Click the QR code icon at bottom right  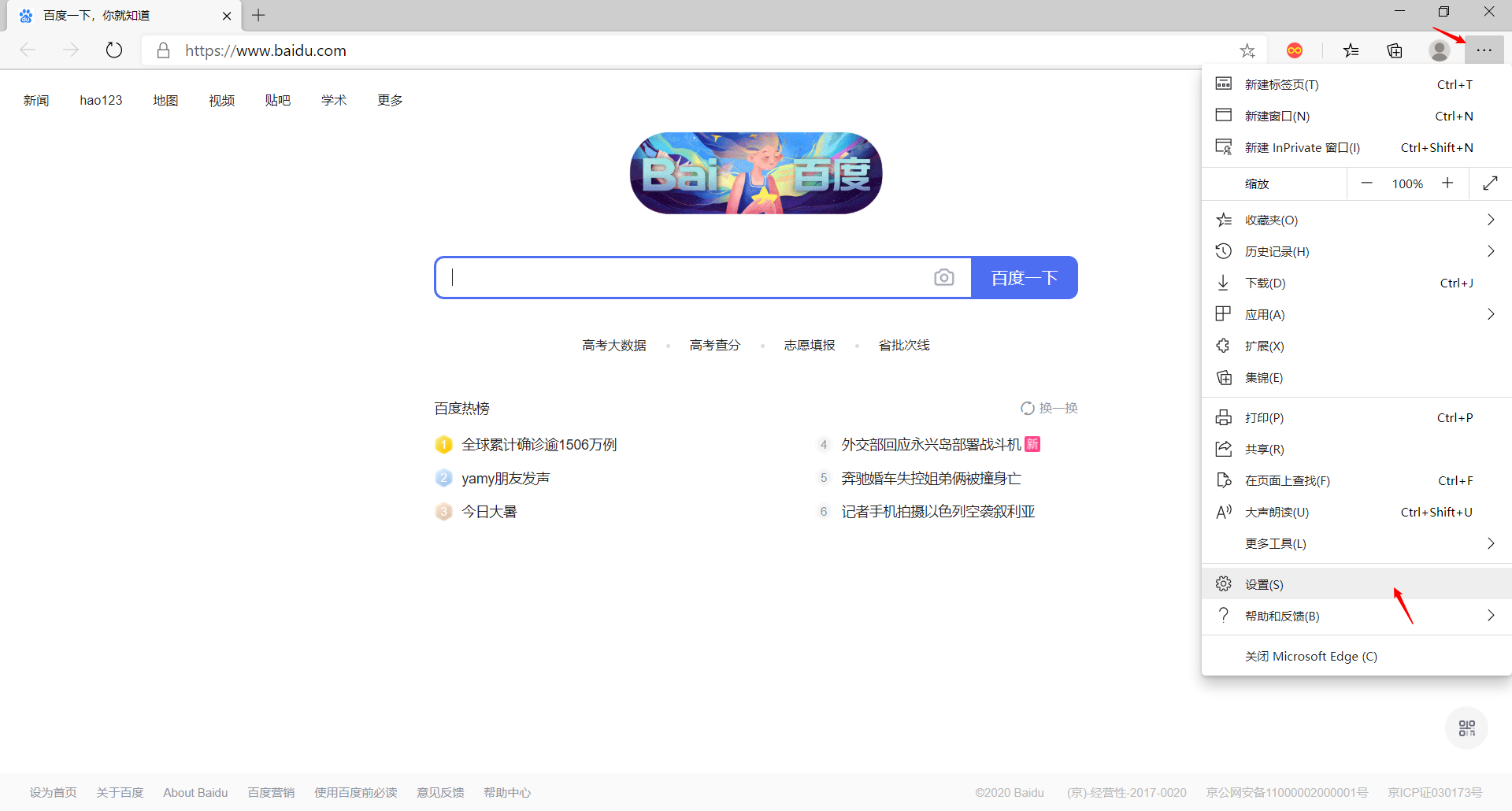point(1466,728)
